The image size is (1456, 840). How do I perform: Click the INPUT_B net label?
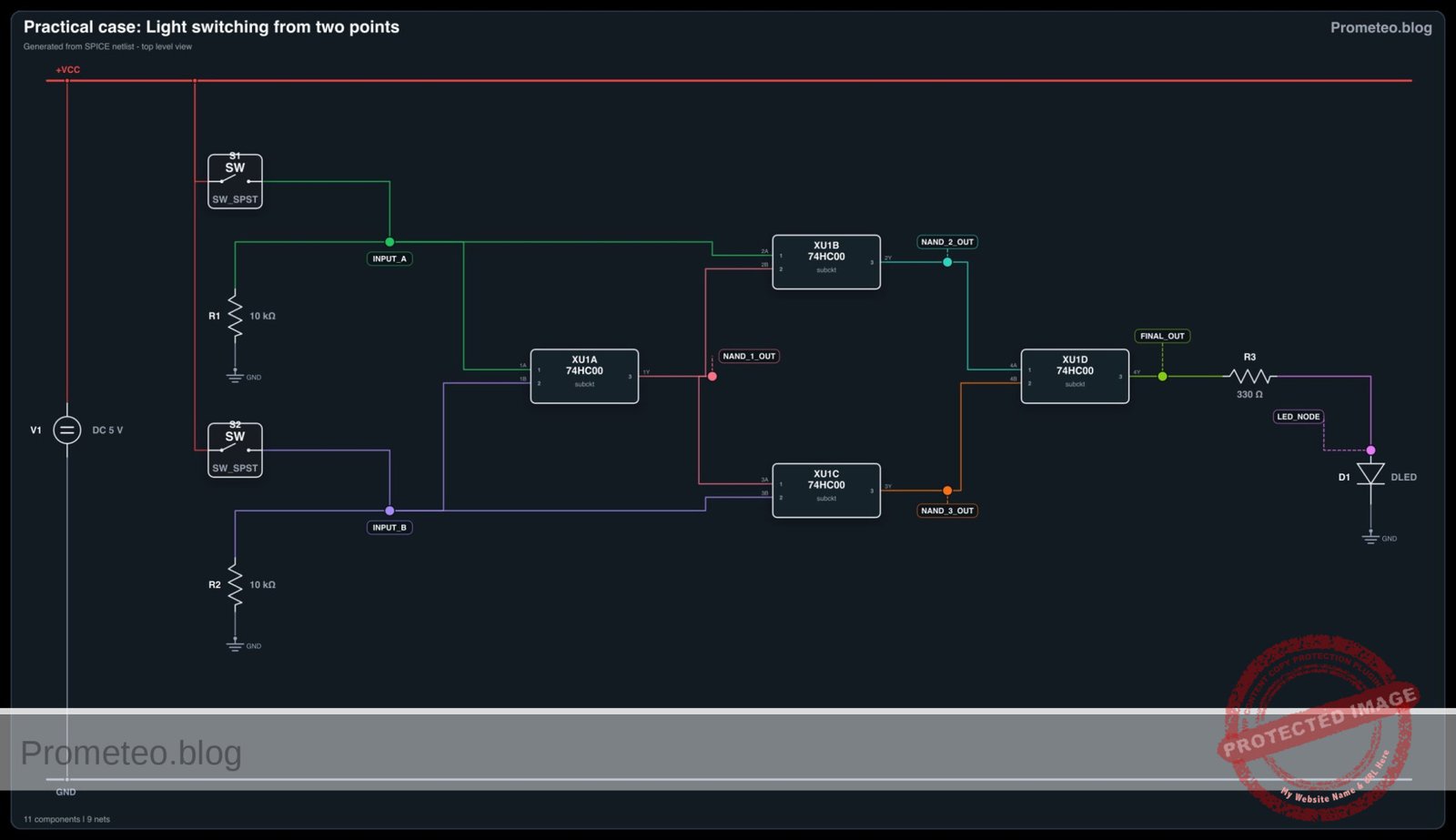(389, 527)
